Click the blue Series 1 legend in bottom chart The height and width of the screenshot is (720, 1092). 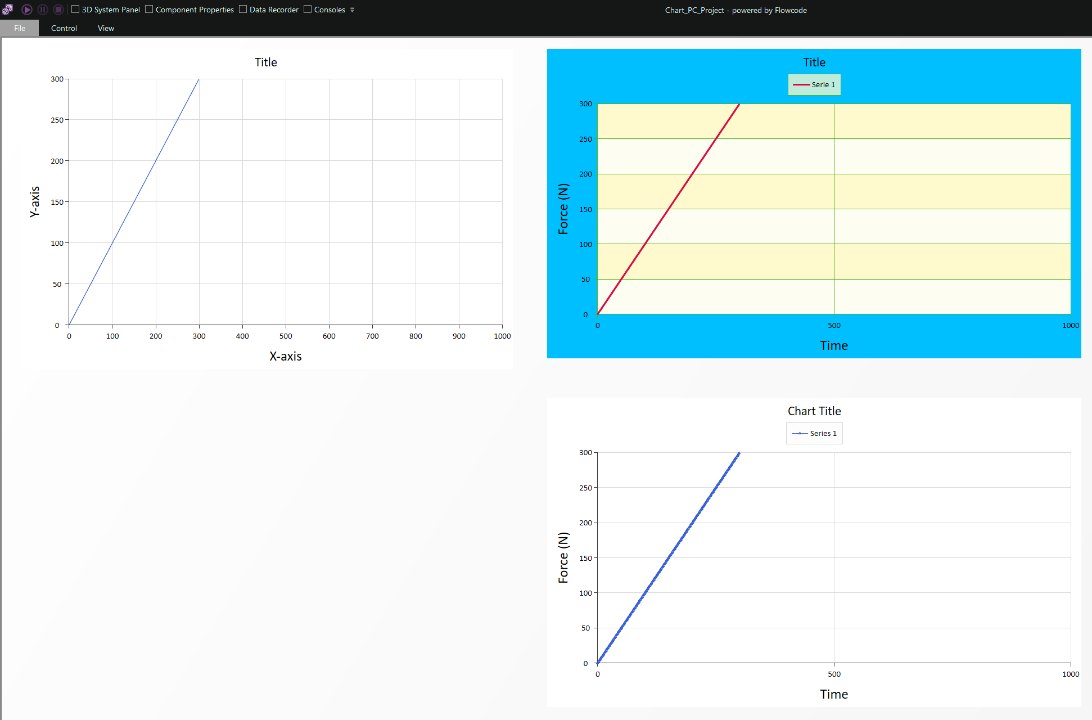(814, 434)
